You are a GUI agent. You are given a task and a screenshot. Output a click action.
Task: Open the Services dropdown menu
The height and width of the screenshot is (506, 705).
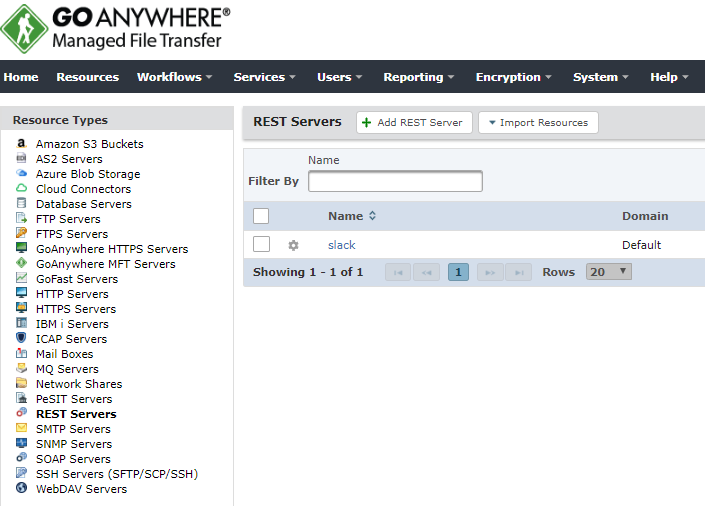(x=264, y=77)
